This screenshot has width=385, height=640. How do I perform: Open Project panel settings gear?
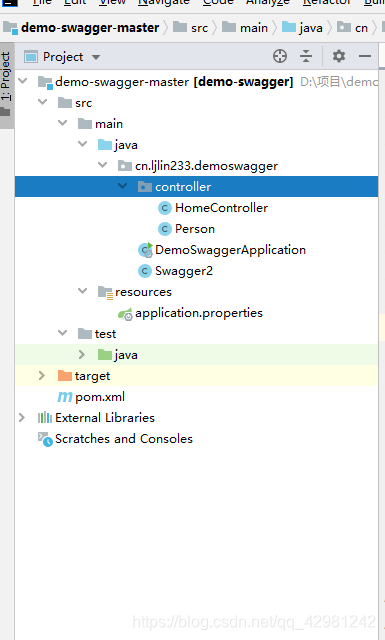(338, 56)
